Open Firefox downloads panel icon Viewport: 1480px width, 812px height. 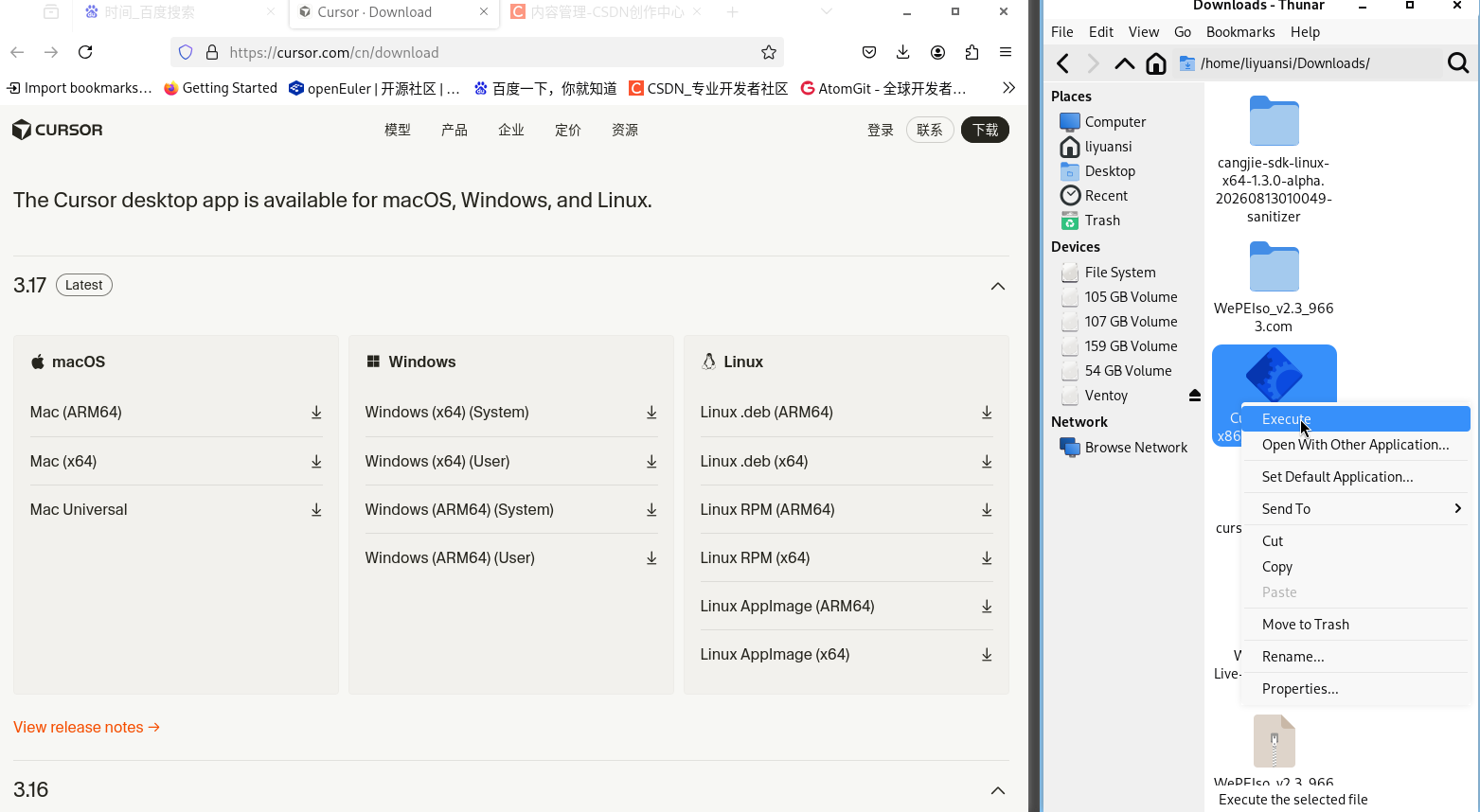click(903, 52)
